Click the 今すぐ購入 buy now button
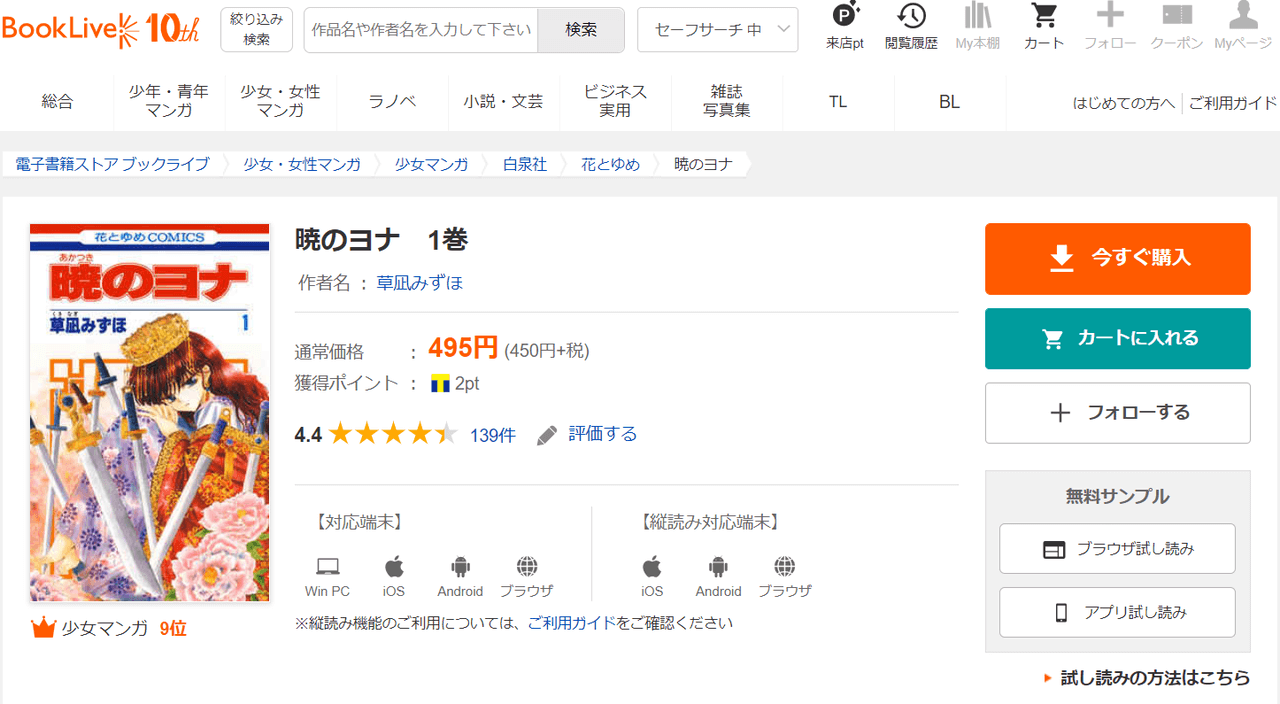Screen dimensions: 1280x704 1117,259
